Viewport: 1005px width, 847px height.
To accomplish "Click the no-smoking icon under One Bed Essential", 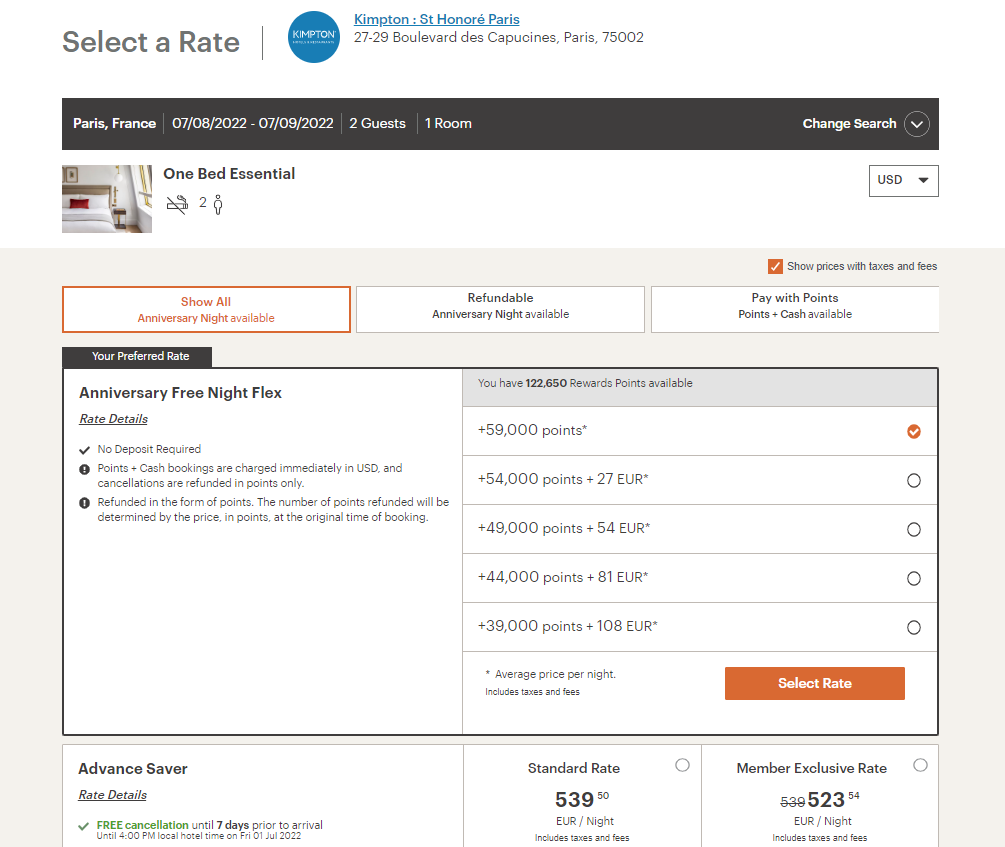I will click(x=178, y=204).
